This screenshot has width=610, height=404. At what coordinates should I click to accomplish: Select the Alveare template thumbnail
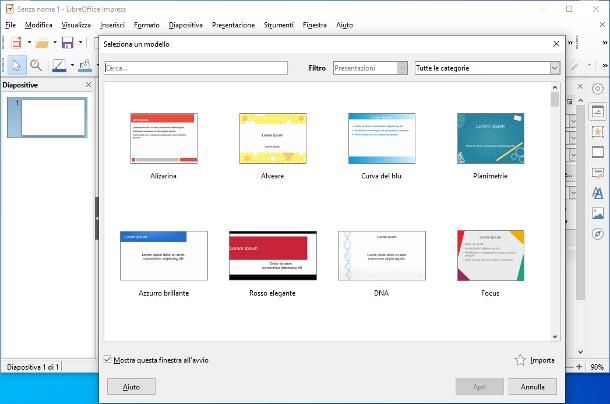(x=273, y=138)
